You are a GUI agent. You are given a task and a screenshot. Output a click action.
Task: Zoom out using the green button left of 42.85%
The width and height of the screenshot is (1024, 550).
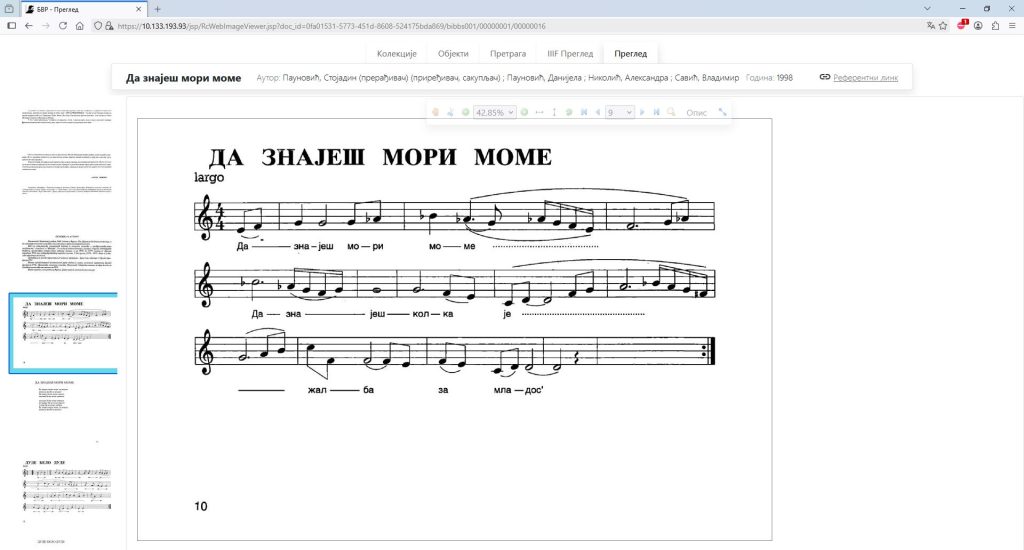coord(466,112)
